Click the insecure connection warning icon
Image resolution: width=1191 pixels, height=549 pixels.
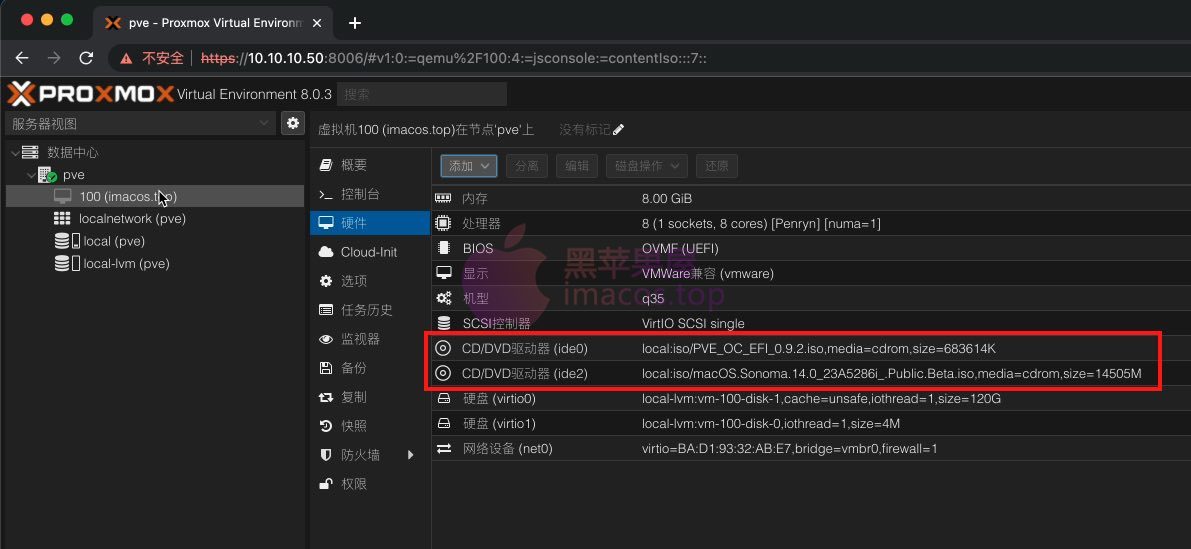(127, 58)
